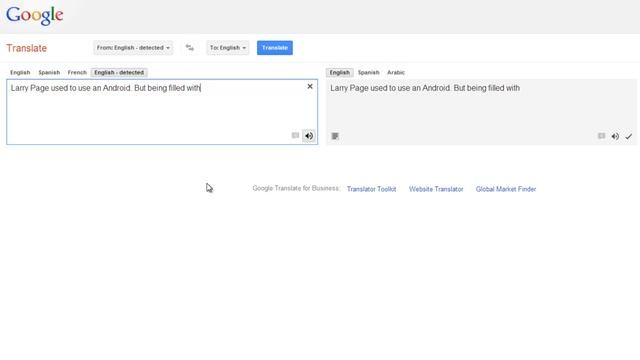The height and width of the screenshot is (360, 640).
Task: Select Arabic target language tab
Action: (396, 72)
